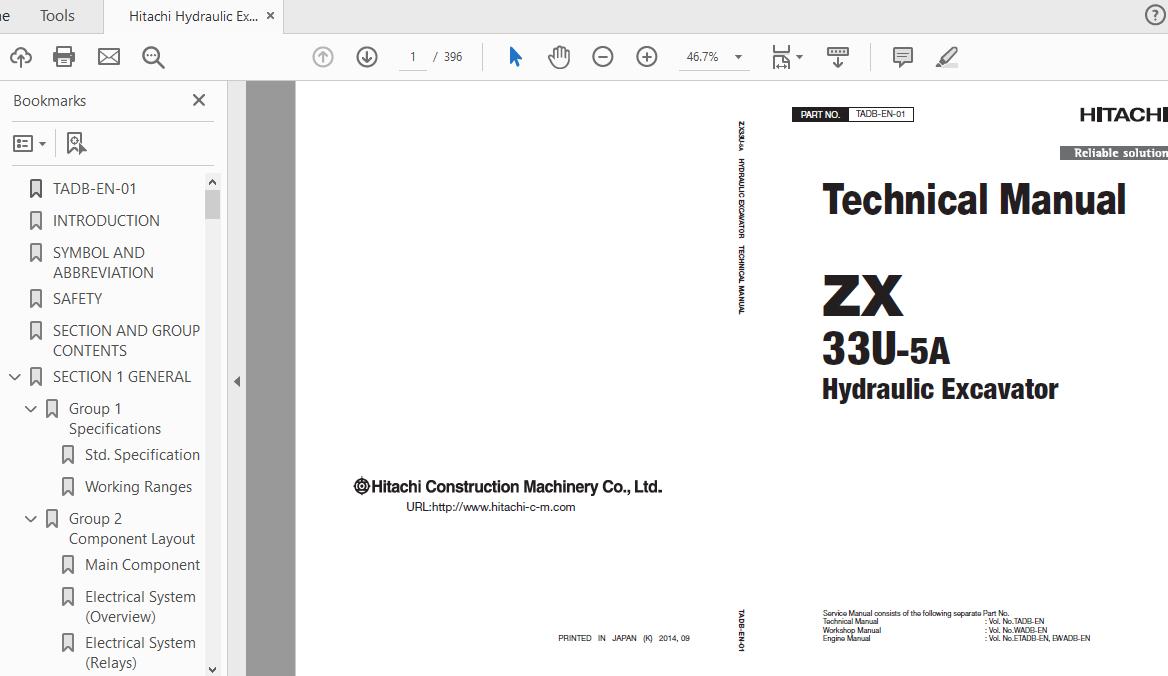Open bookmark options dropdown arrow

(42, 144)
